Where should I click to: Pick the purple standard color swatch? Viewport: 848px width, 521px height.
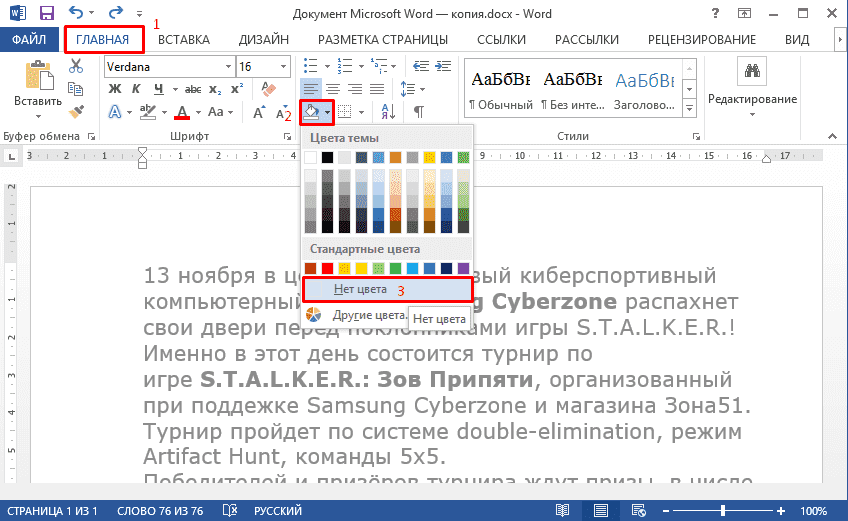tap(463, 268)
